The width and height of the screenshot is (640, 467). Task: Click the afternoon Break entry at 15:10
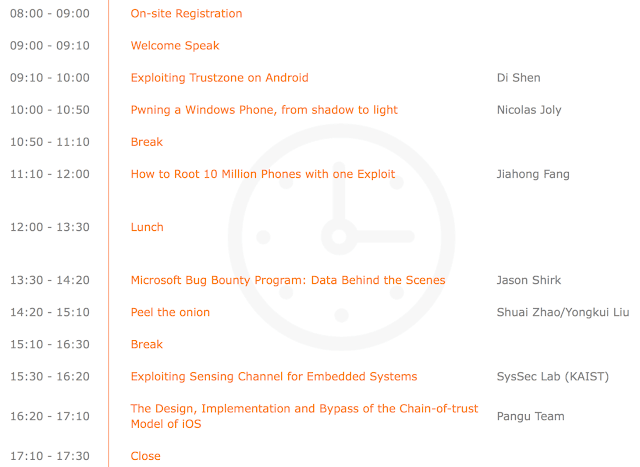tap(147, 345)
